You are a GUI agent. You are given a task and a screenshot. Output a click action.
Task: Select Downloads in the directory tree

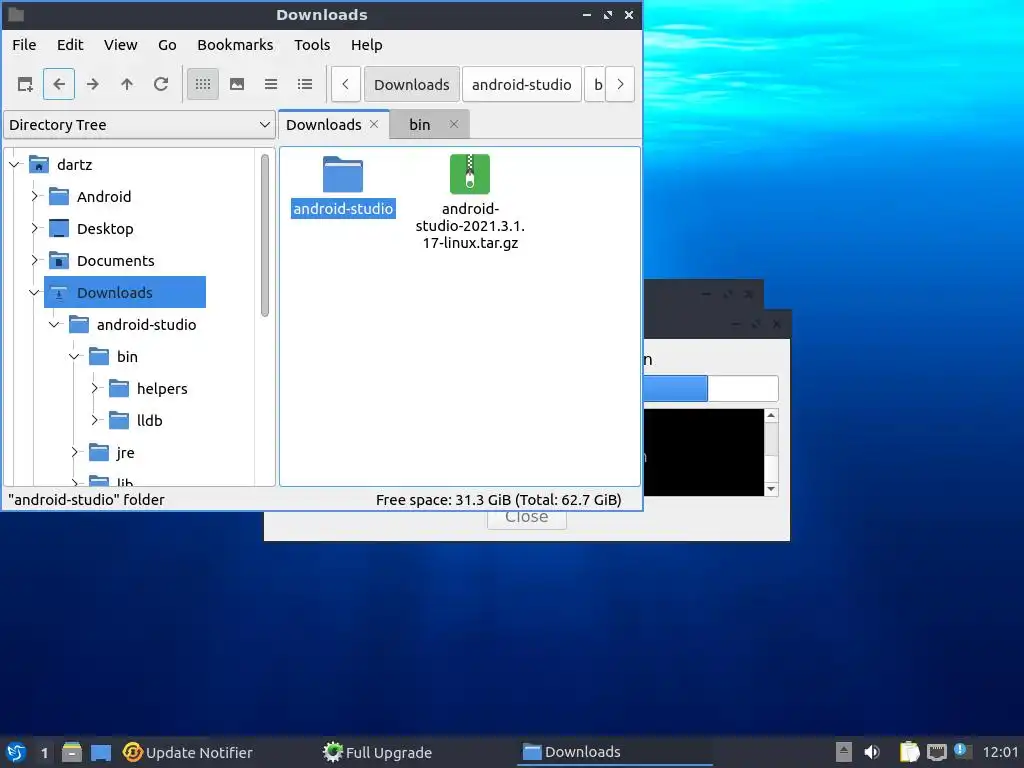[125, 292]
